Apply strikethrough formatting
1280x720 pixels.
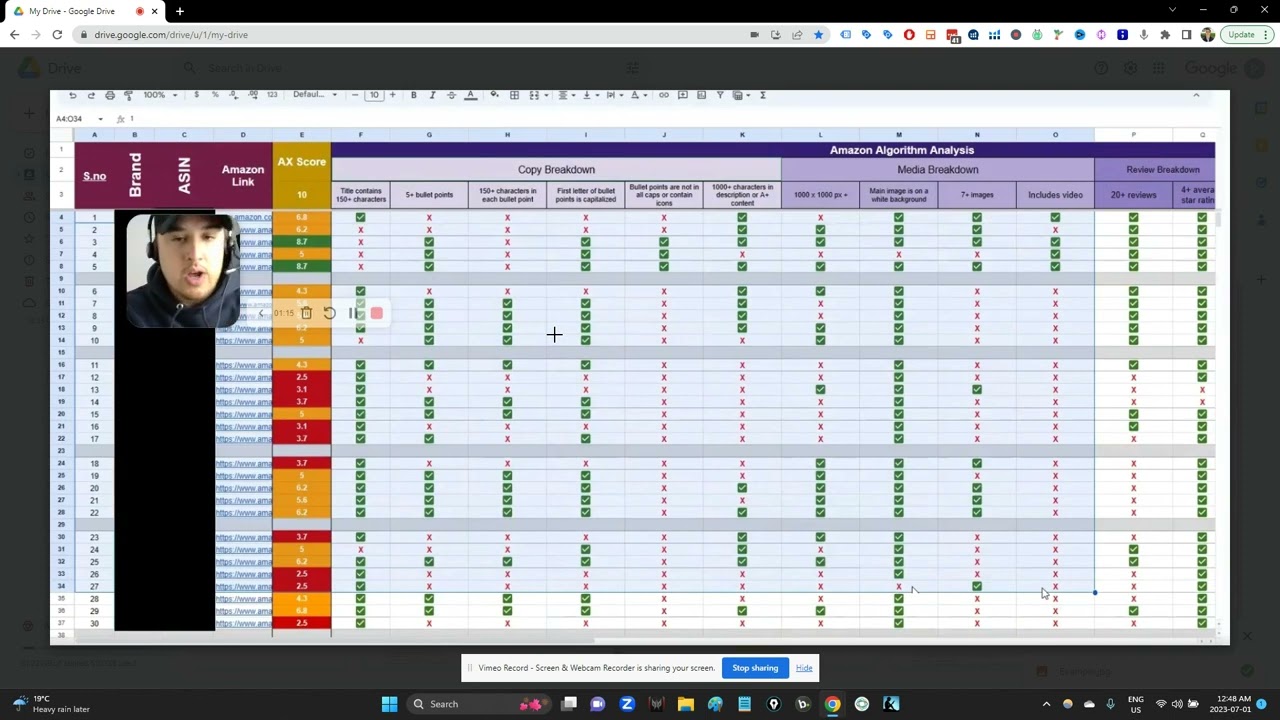451,95
